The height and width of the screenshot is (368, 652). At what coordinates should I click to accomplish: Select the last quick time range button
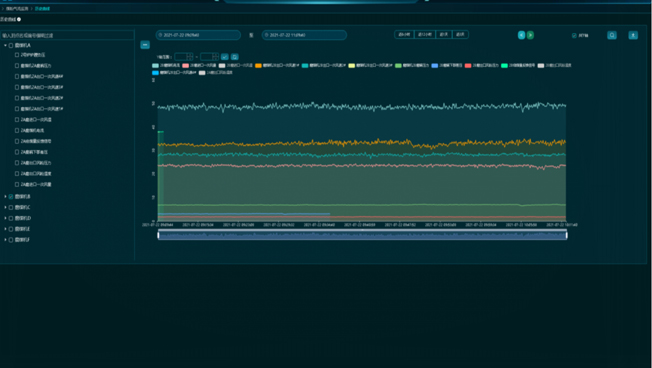pyautogui.click(x=460, y=35)
